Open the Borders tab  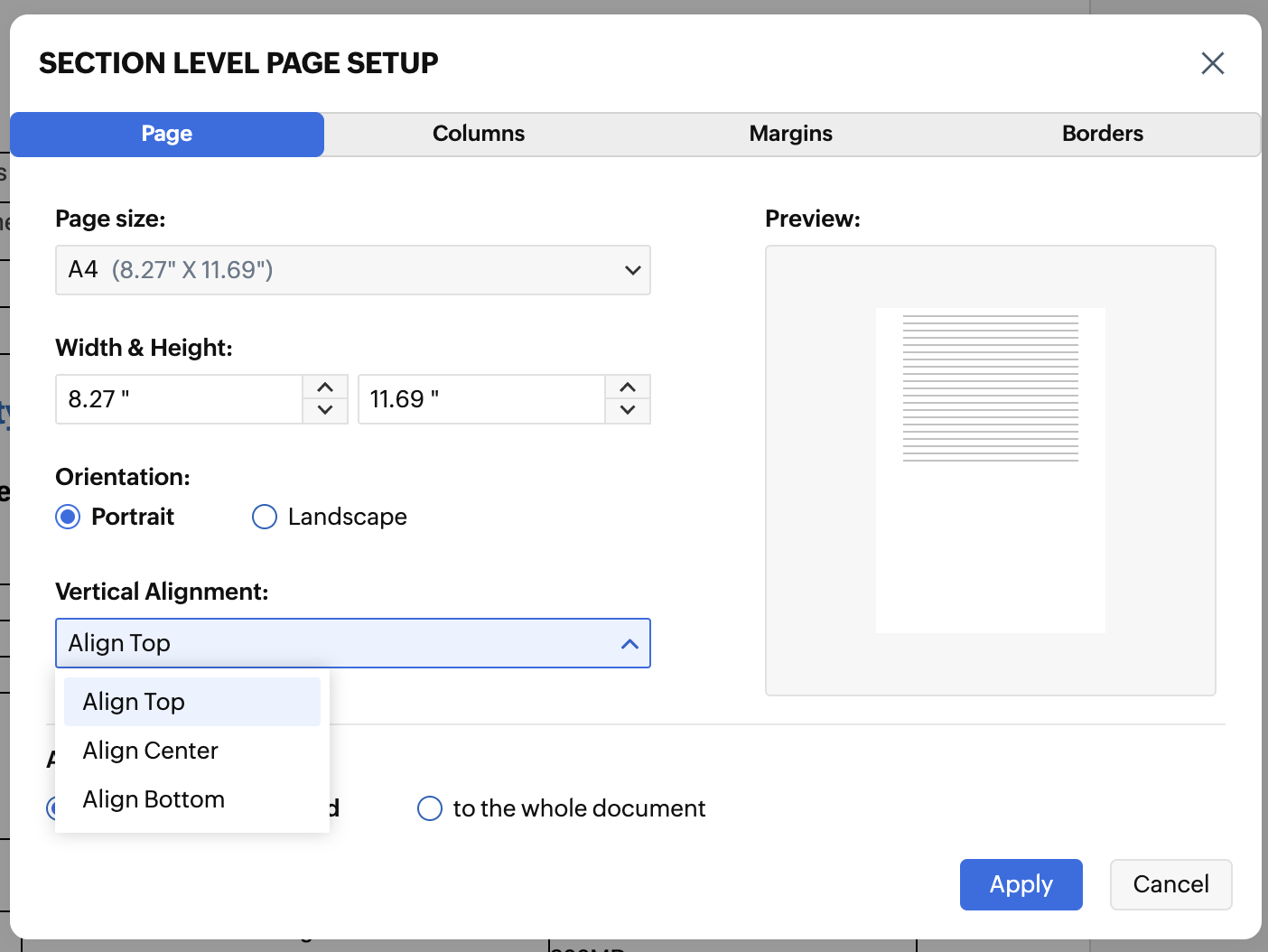pos(1102,134)
